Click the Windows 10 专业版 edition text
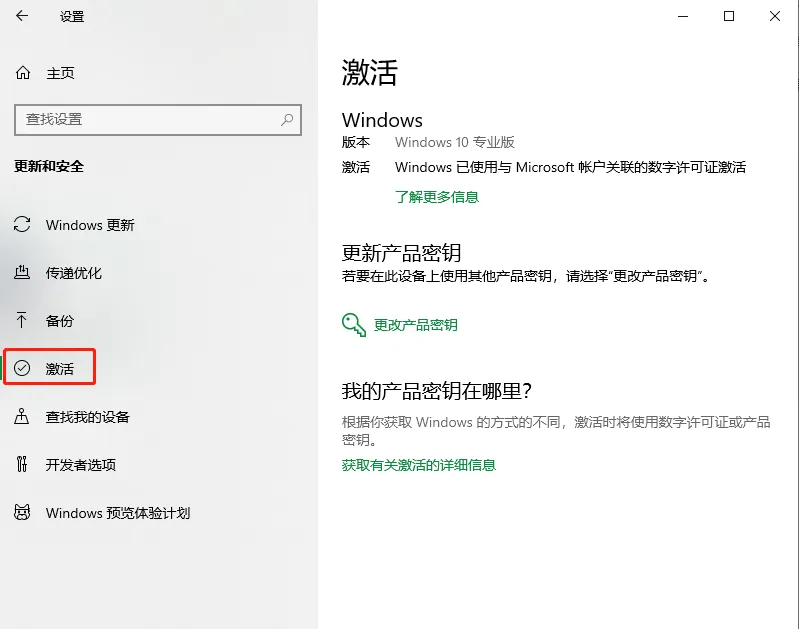The height and width of the screenshot is (629, 799). (x=455, y=142)
